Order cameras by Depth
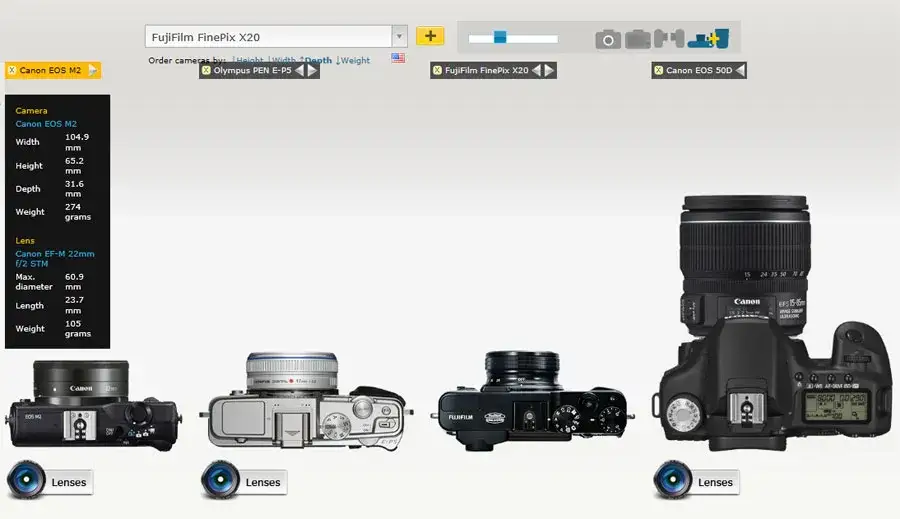This screenshot has width=900, height=519. click(x=318, y=60)
